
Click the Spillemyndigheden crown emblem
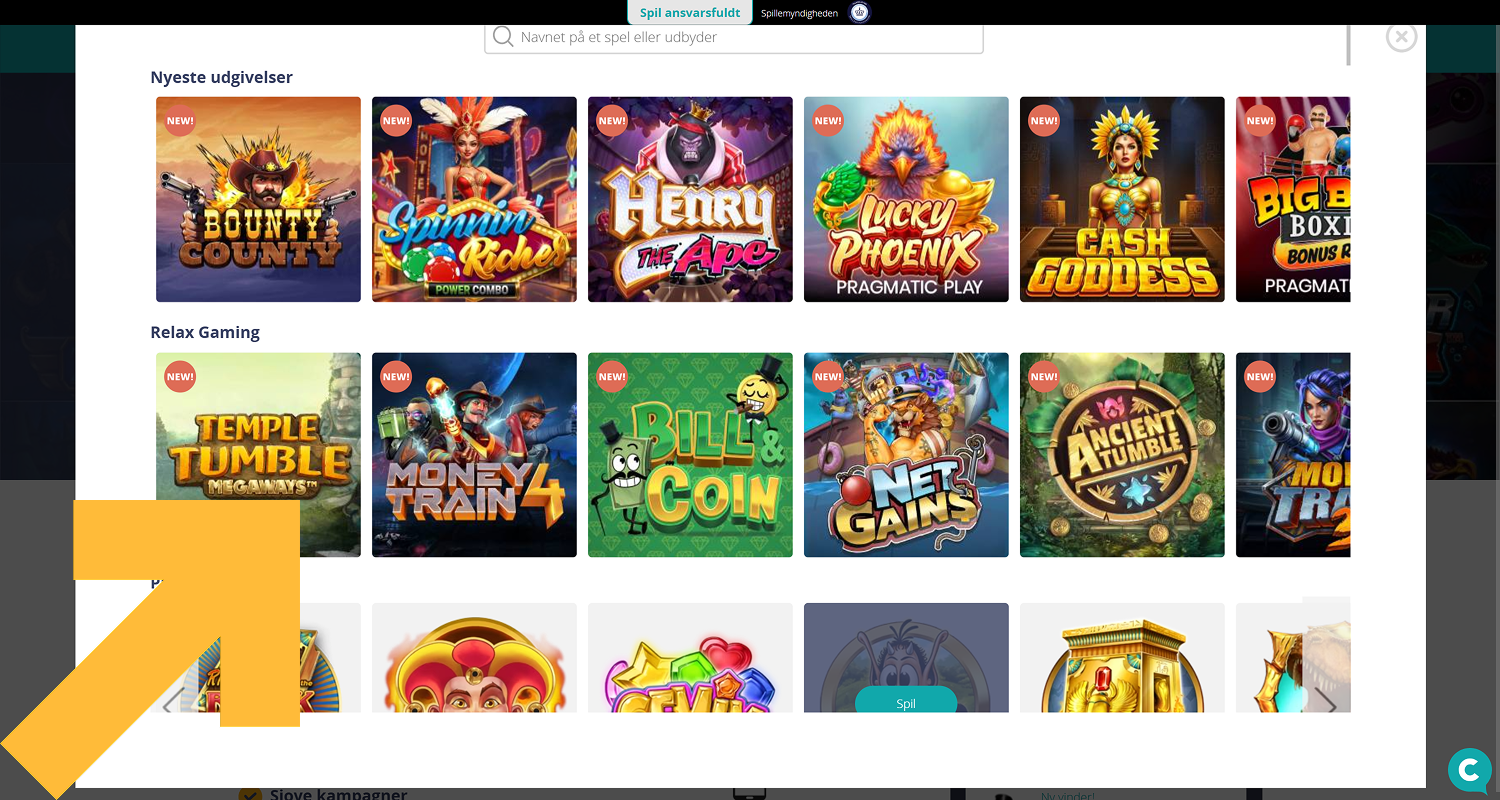click(859, 13)
